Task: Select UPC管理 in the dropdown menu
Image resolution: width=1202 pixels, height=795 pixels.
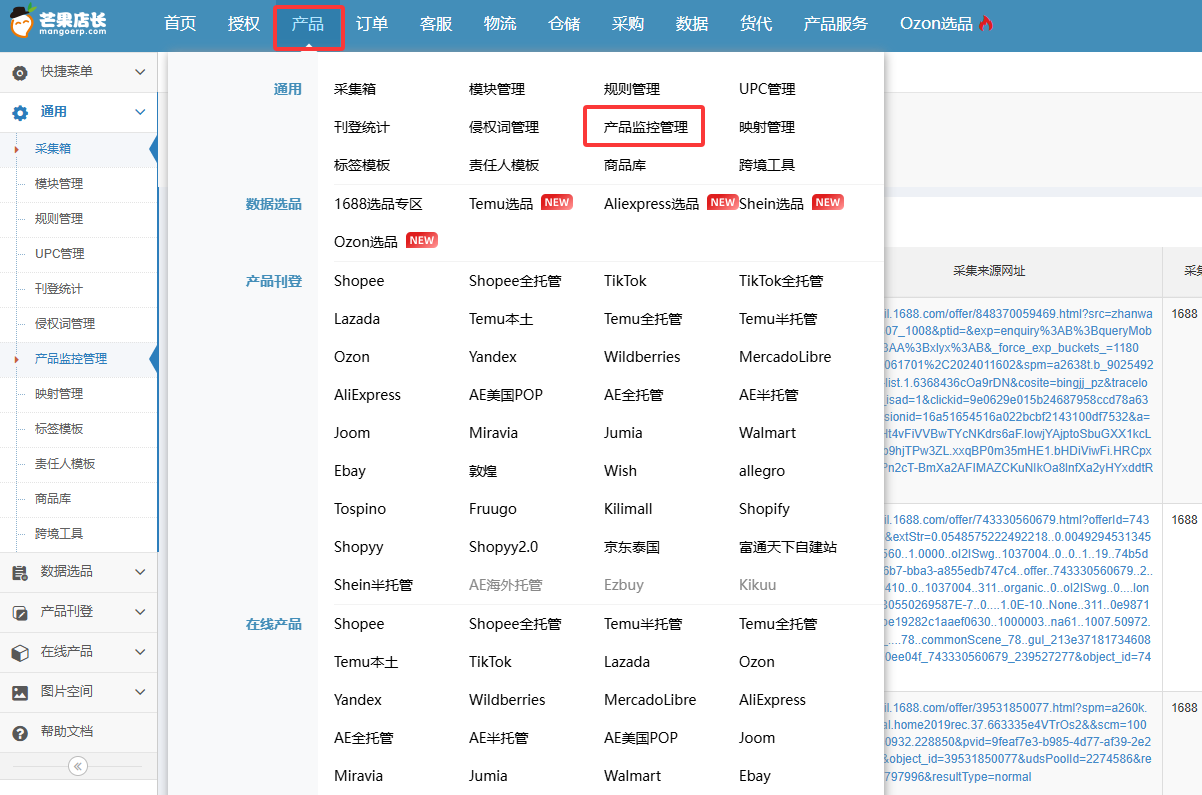Action: pyautogui.click(x=767, y=89)
